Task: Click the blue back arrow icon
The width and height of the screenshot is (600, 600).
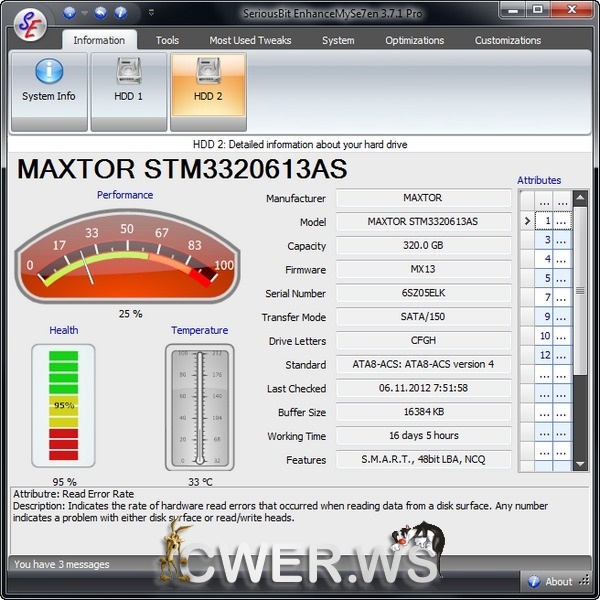Action: (101, 13)
